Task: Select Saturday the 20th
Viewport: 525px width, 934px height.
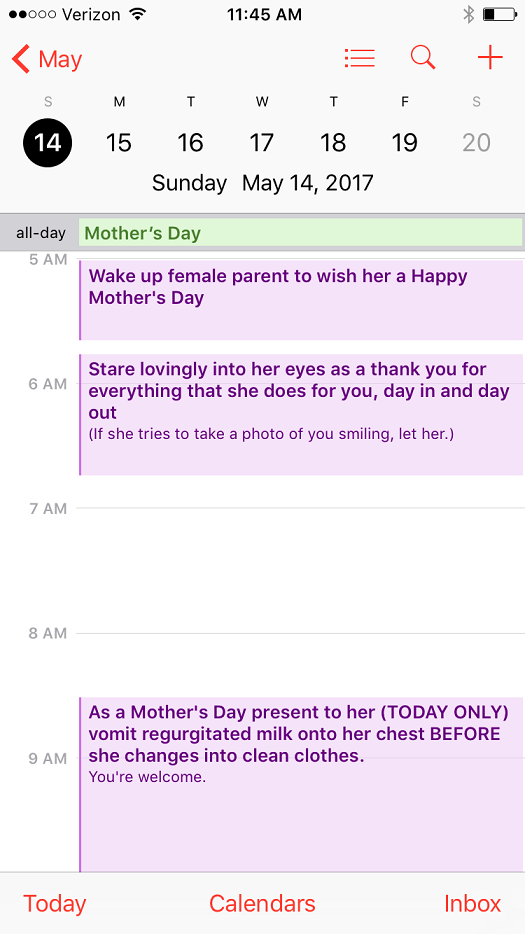Action: coord(476,143)
